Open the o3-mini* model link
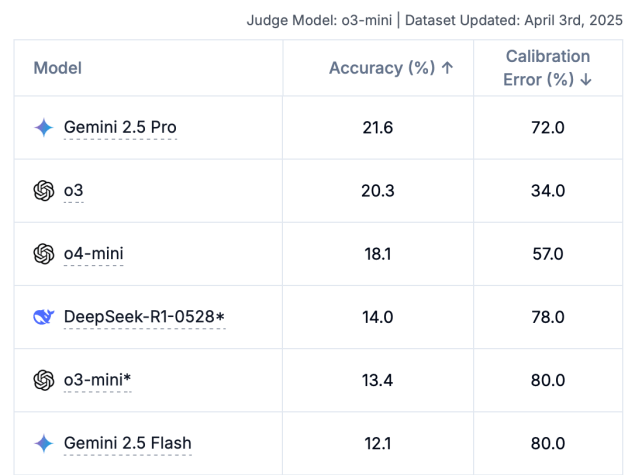 (x=97, y=380)
